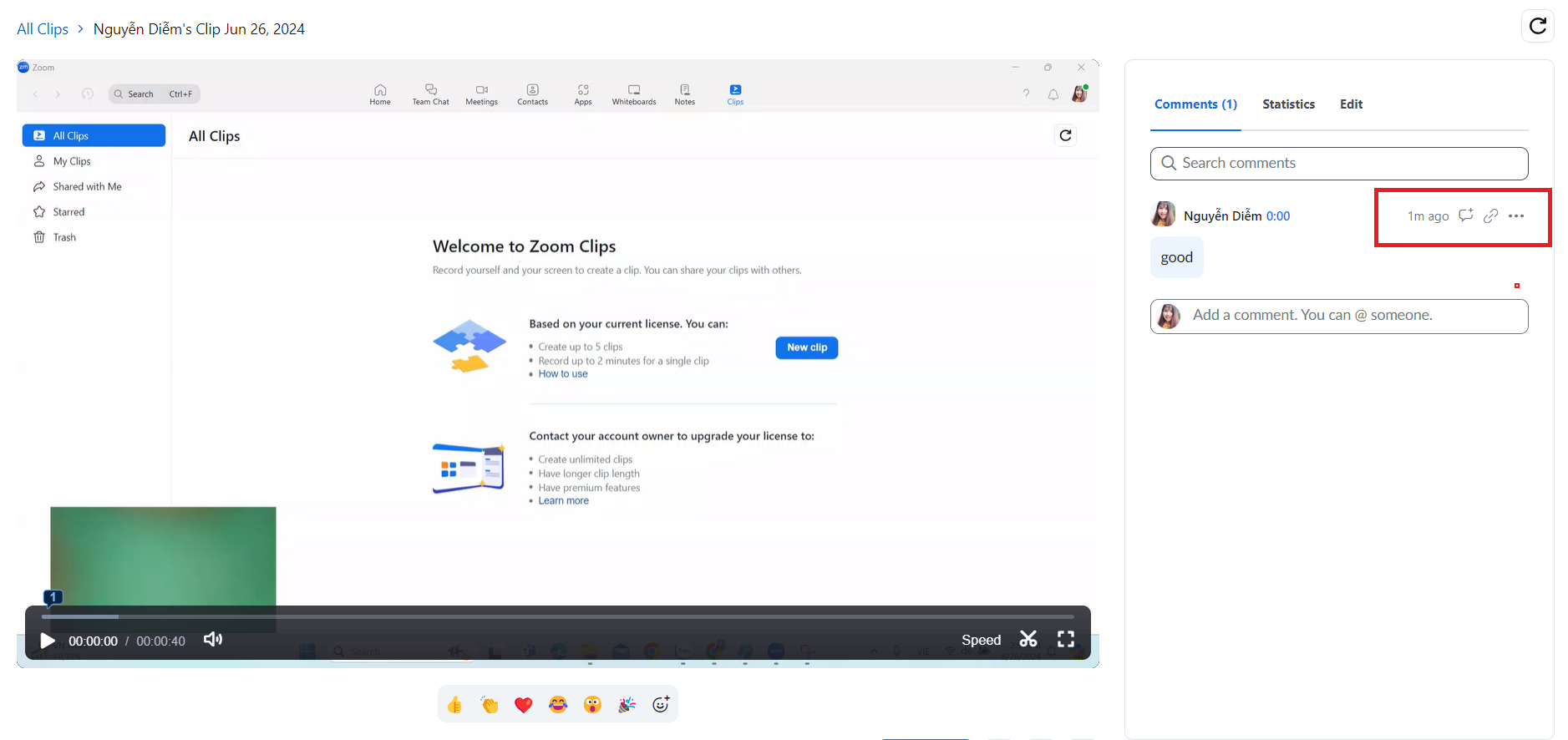React with thumbs up emoji

(x=454, y=705)
